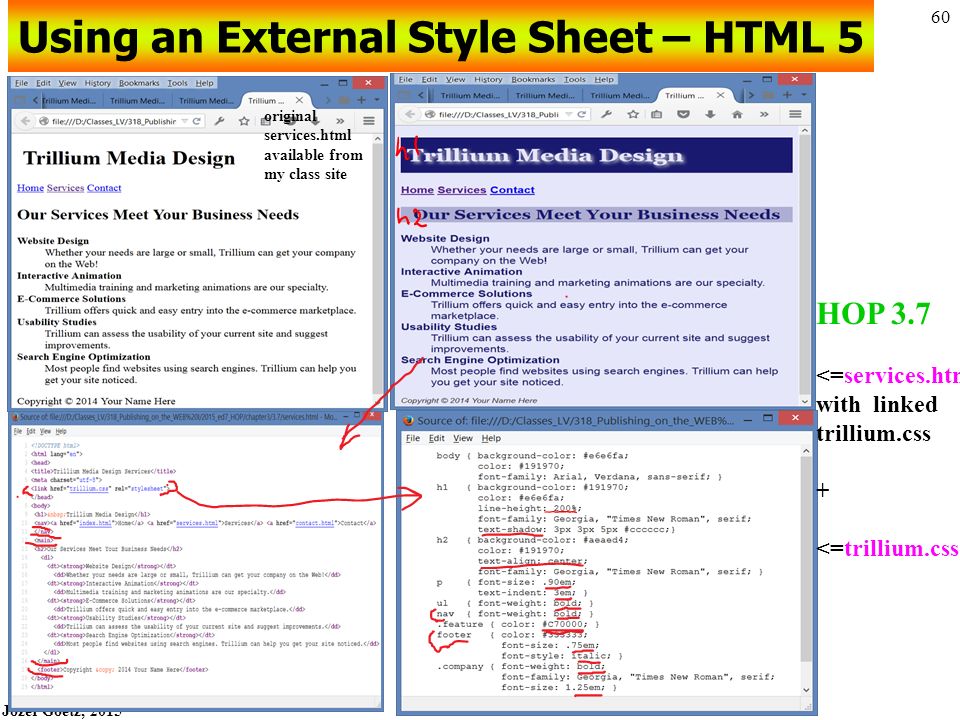Show bookmarks list icon in right browser
Screen dimensions: 960x720
tap(656, 114)
